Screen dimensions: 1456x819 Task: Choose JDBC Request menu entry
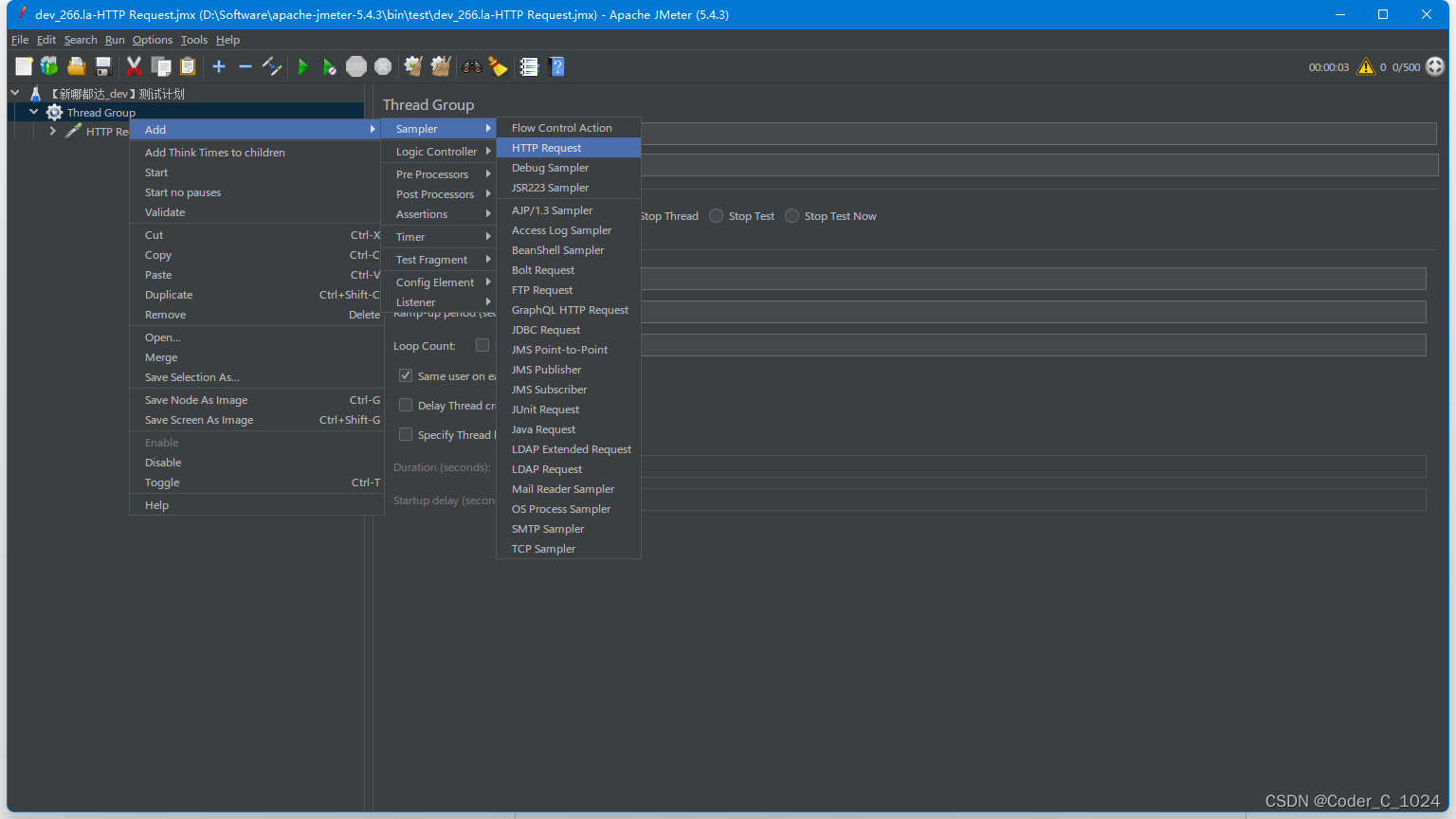coord(569,330)
